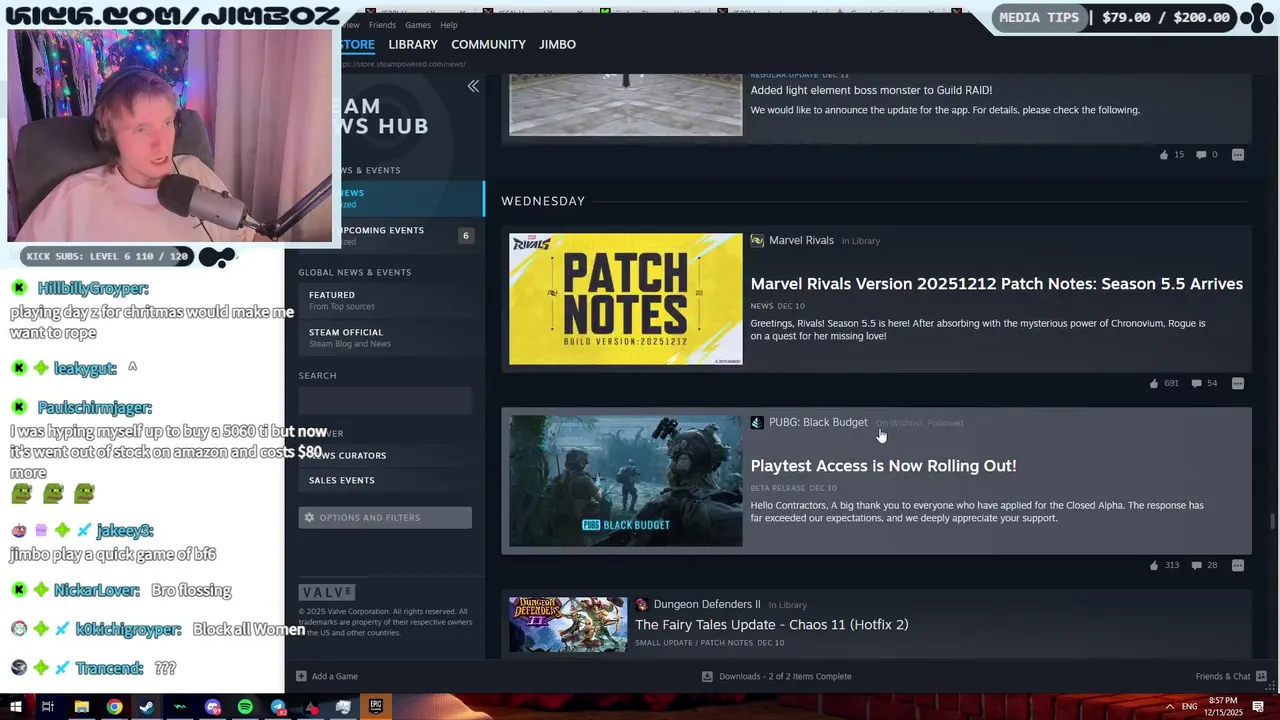The height and width of the screenshot is (720, 1280).
Task: Open Friends & Chat panel
Action: (1231, 676)
